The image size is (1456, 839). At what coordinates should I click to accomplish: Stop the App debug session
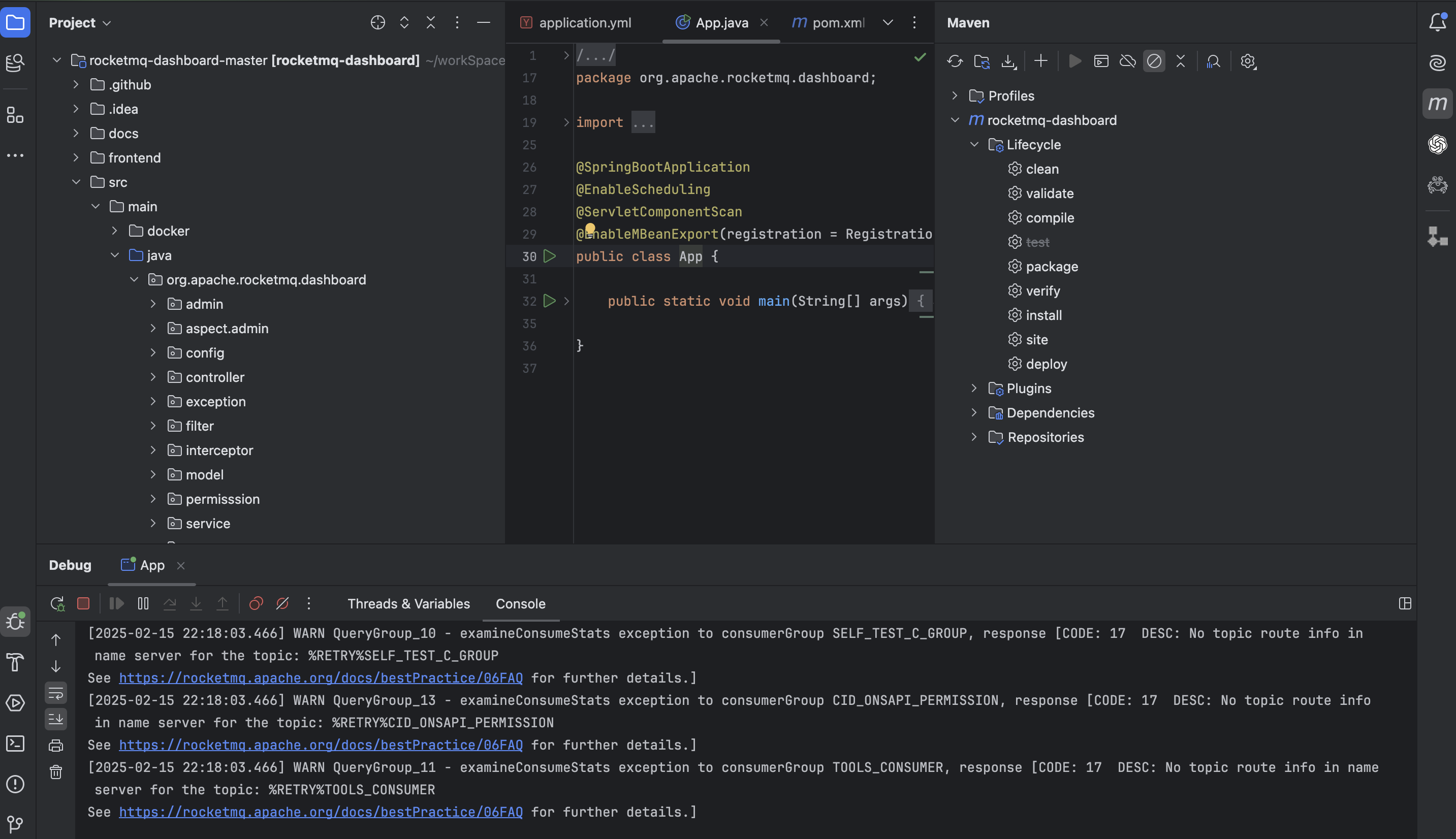tap(83, 603)
